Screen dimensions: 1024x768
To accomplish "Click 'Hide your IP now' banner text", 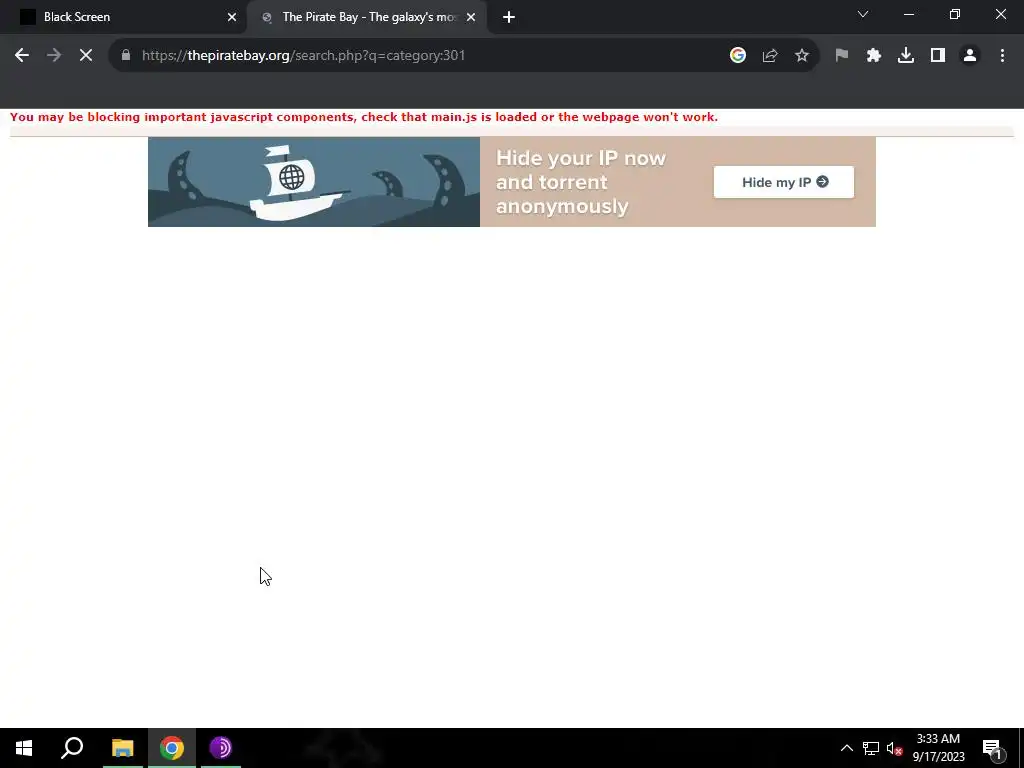I will click(x=581, y=158).
